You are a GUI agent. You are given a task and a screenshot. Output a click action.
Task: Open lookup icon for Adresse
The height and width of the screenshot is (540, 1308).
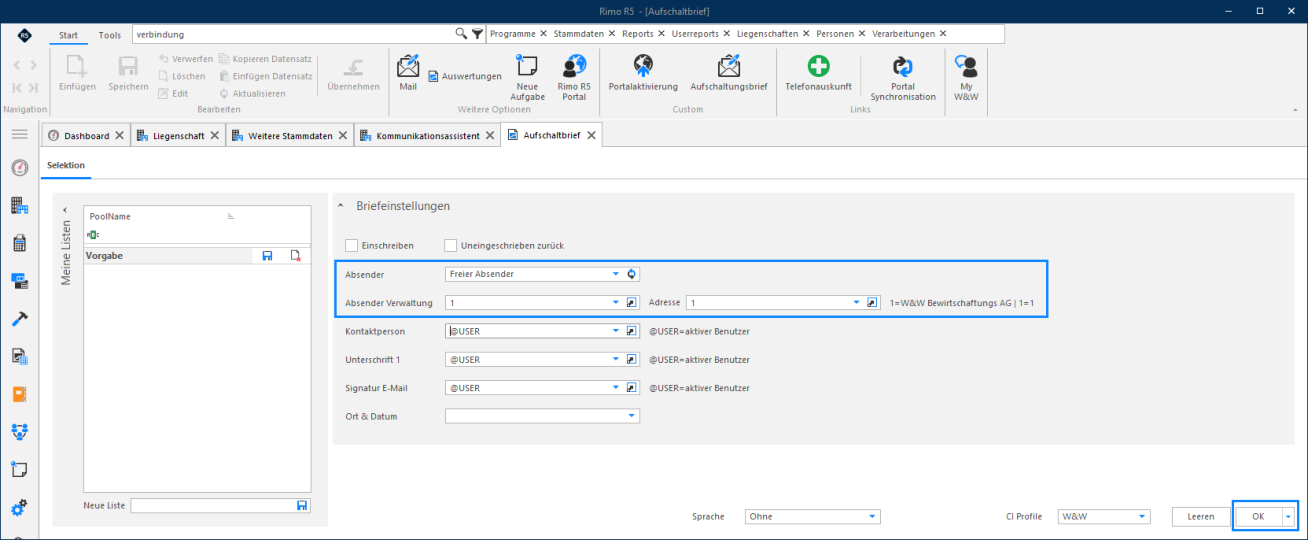[x=873, y=302]
